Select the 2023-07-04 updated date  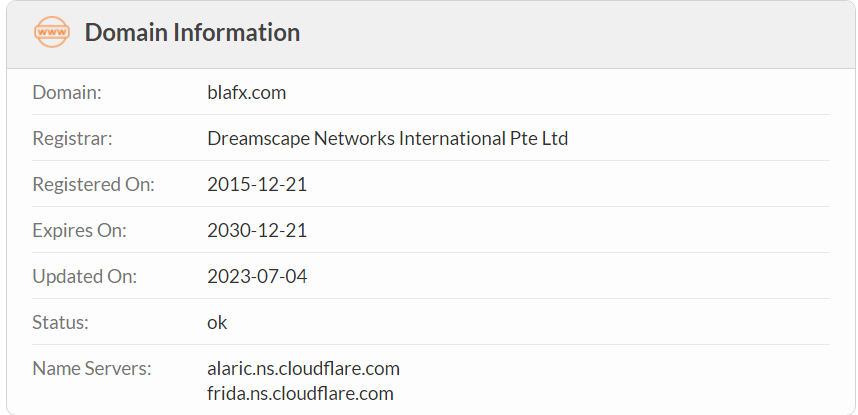pyautogui.click(x=257, y=276)
